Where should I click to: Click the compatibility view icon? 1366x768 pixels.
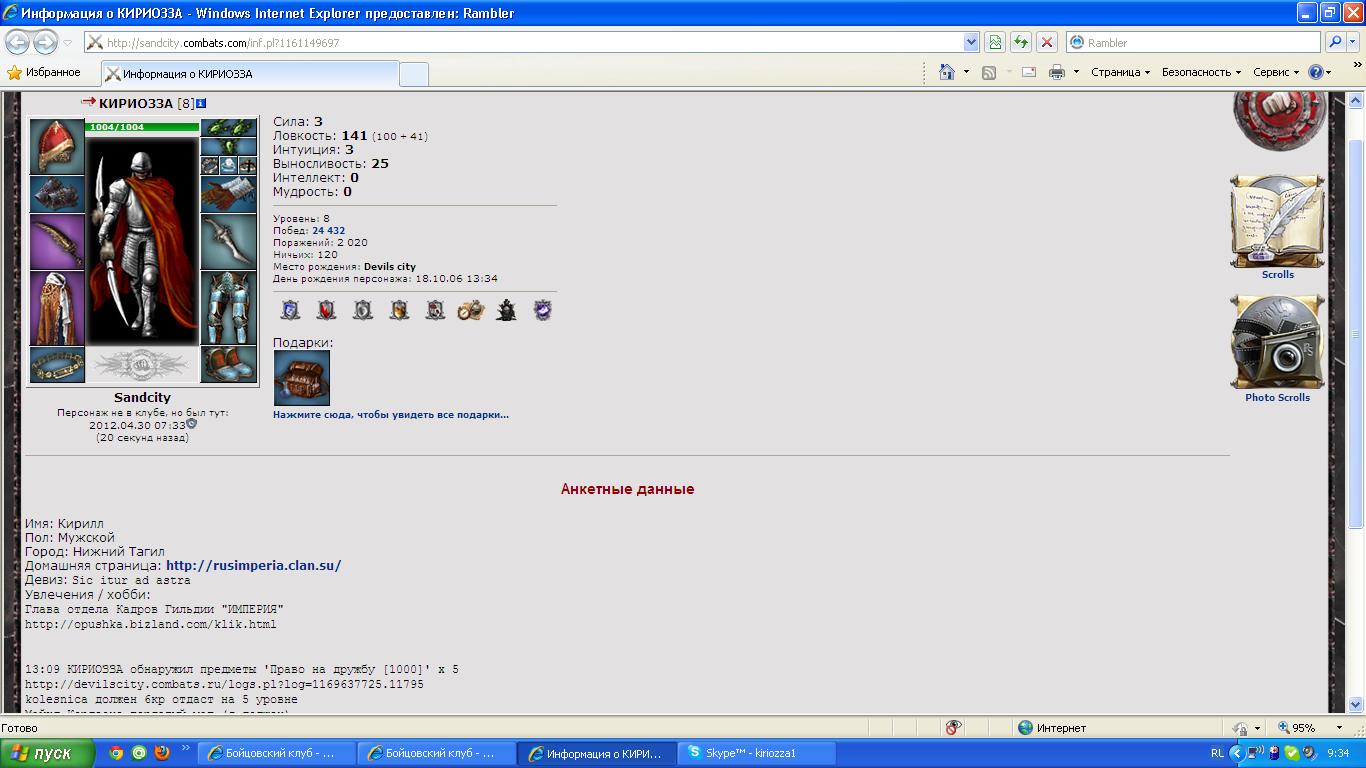[x=995, y=43]
